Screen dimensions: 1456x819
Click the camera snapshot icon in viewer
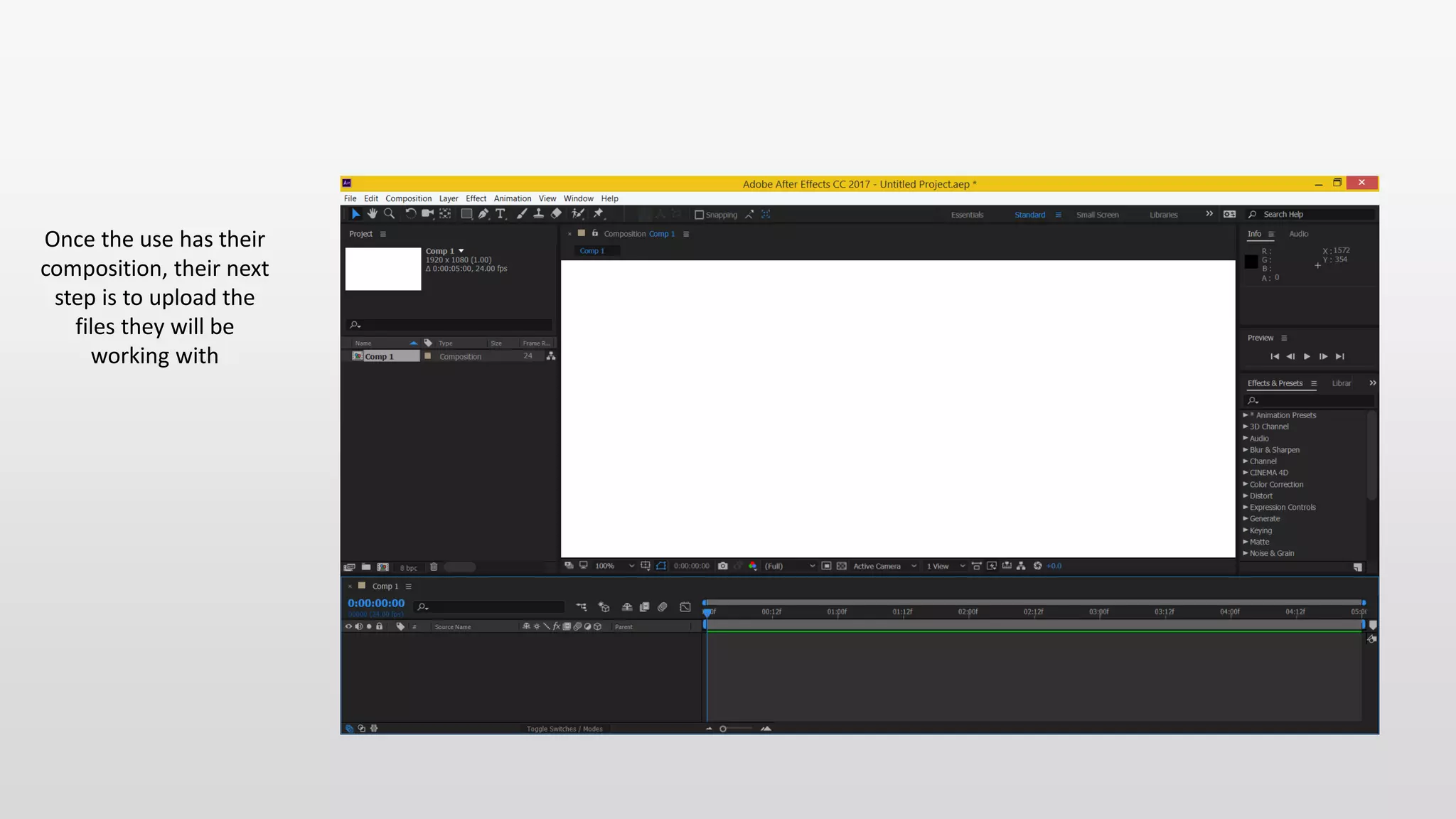[x=723, y=566]
